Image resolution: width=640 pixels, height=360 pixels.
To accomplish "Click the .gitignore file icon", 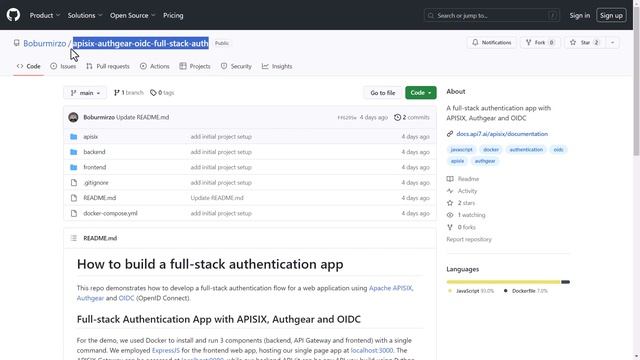I will coord(73,182).
